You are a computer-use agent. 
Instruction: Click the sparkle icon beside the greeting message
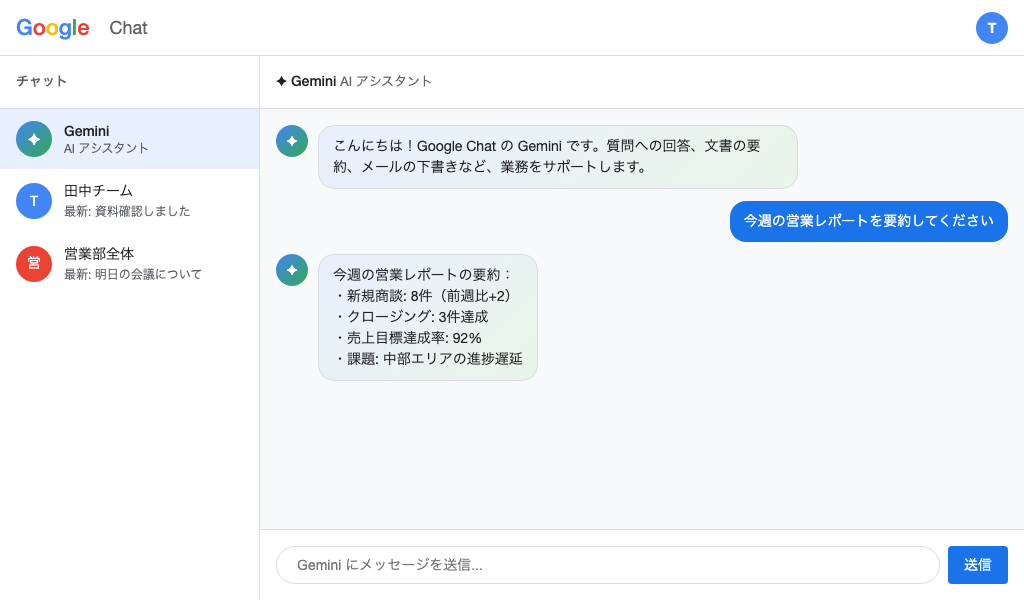point(291,141)
